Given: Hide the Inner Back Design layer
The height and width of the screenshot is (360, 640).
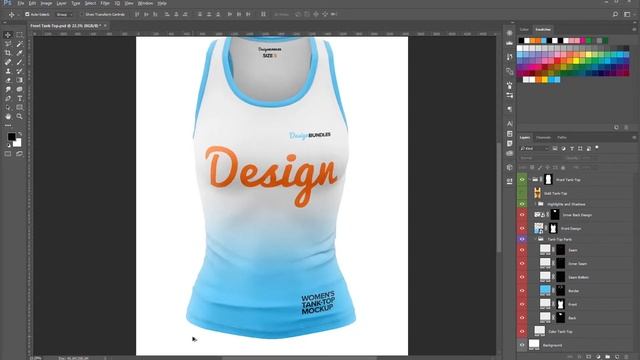Looking at the screenshot, I should point(522,215).
